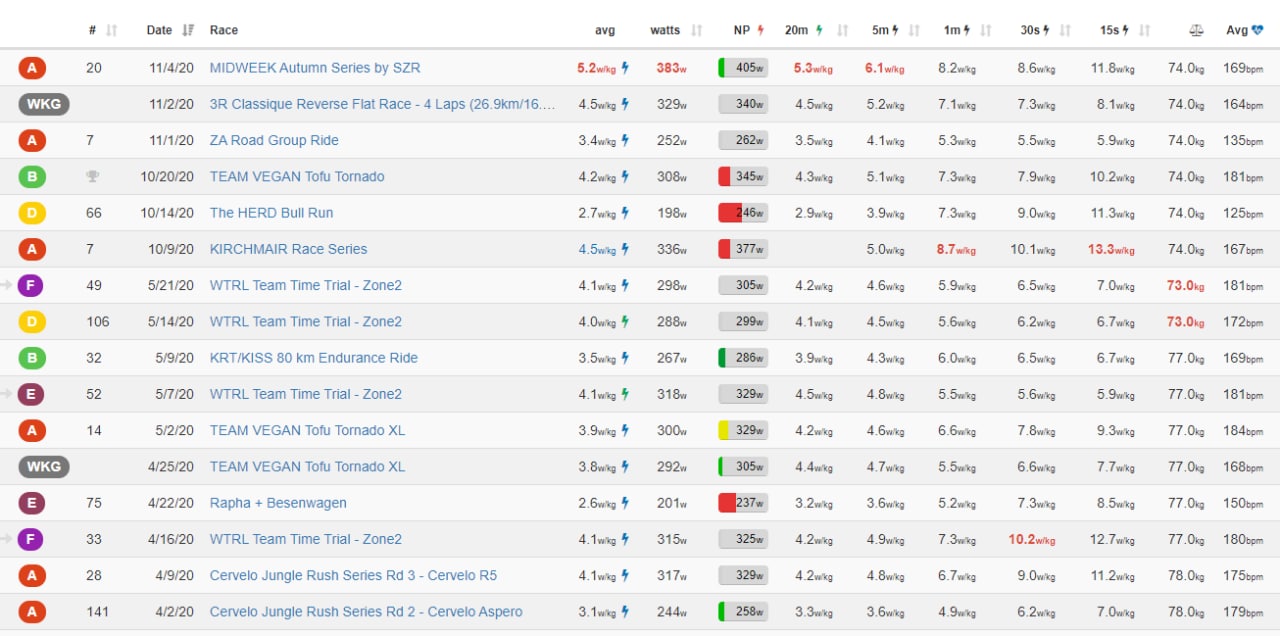Click category D badge for The HERD Bull Run

[x=32, y=213]
